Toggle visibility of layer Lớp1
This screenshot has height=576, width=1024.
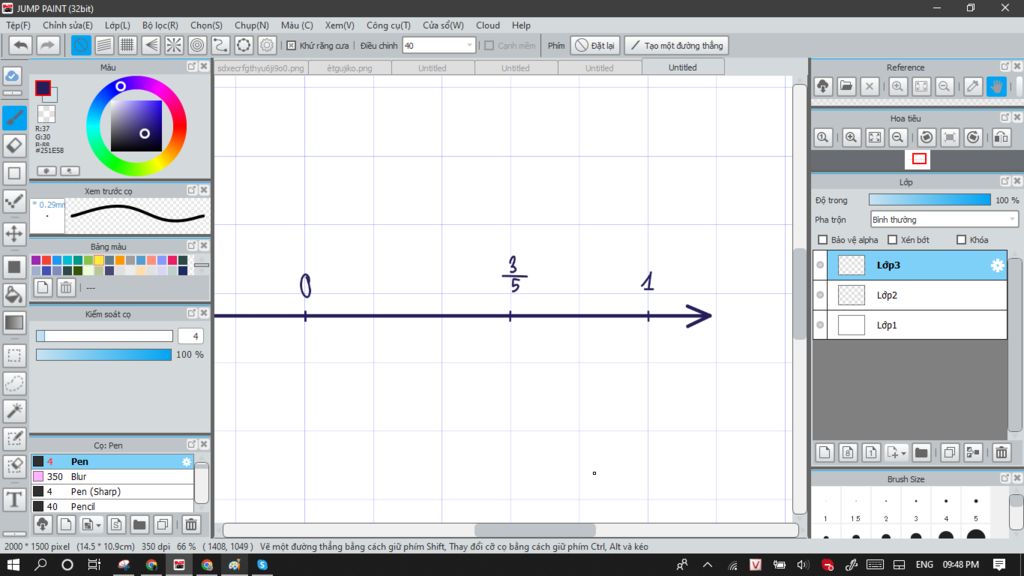pyautogui.click(x=820, y=325)
